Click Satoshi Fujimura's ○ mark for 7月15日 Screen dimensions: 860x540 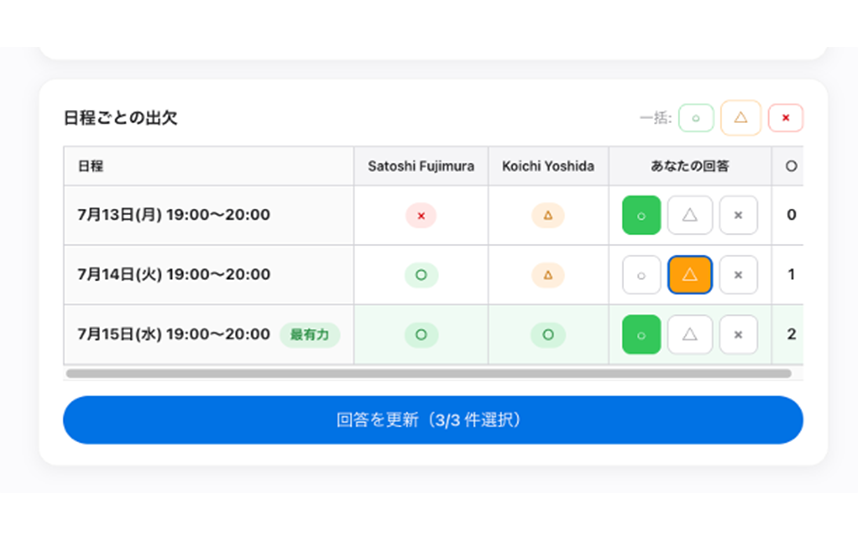pyautogui.click(x=421, y=334)
